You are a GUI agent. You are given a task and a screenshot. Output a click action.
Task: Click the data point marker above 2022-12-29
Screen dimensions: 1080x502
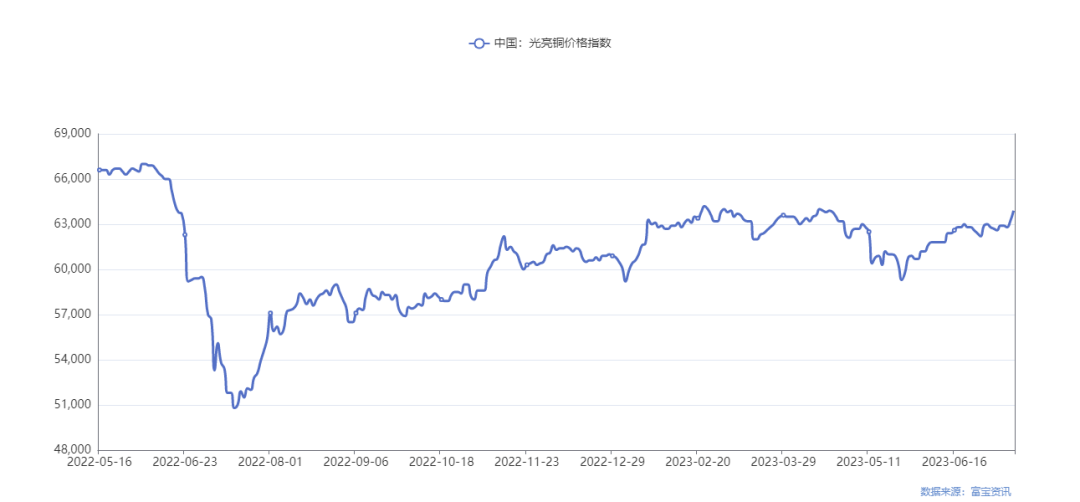[612, 255]
